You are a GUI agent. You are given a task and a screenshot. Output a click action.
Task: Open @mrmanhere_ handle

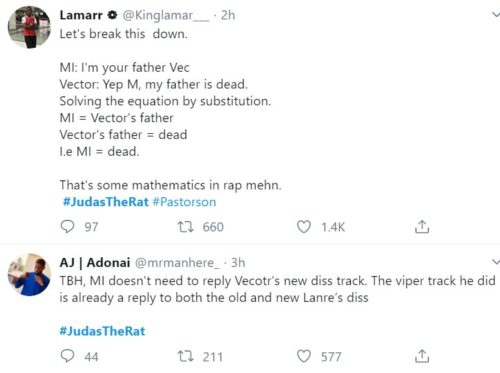(x=177, y=263)
